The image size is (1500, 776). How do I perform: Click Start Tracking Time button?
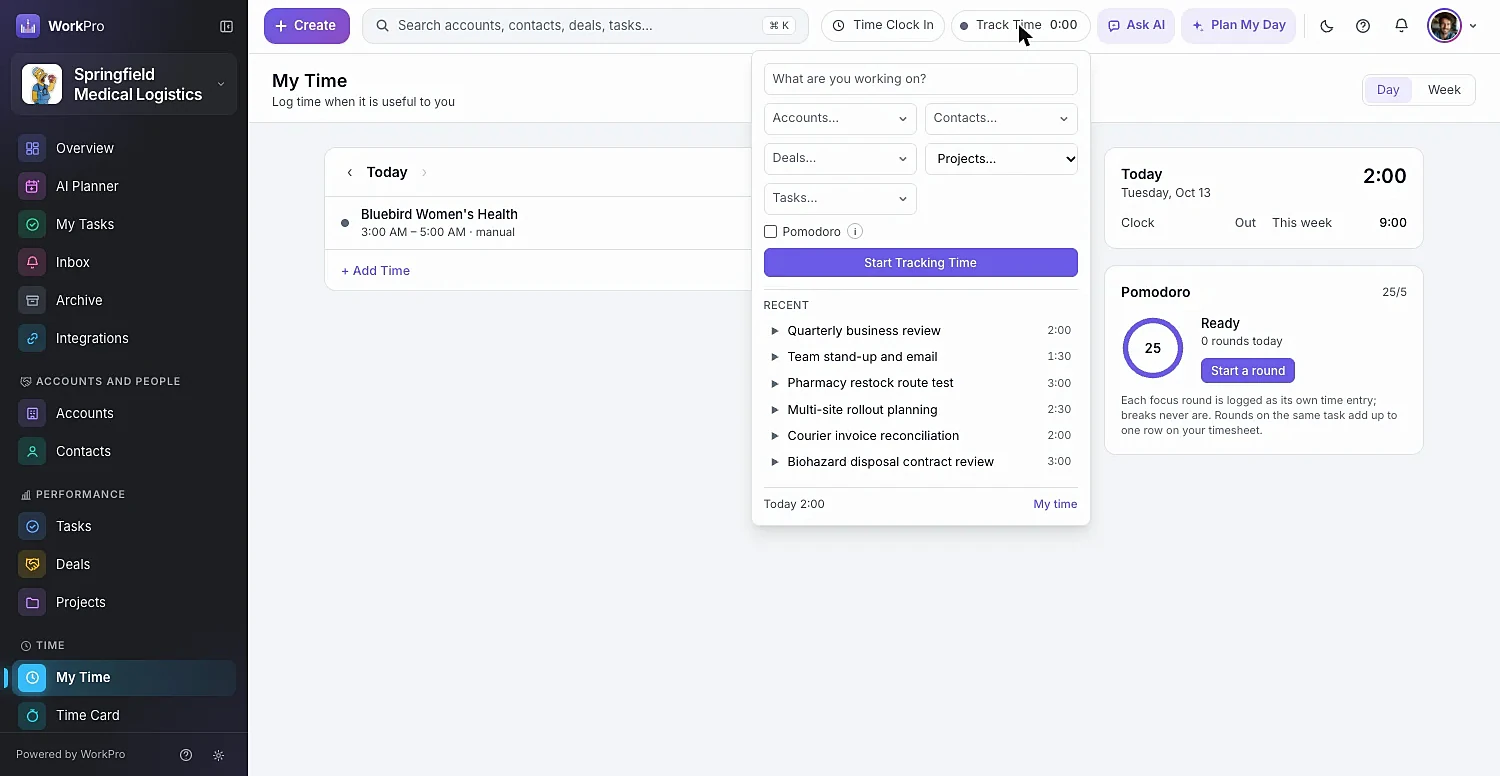920,263
